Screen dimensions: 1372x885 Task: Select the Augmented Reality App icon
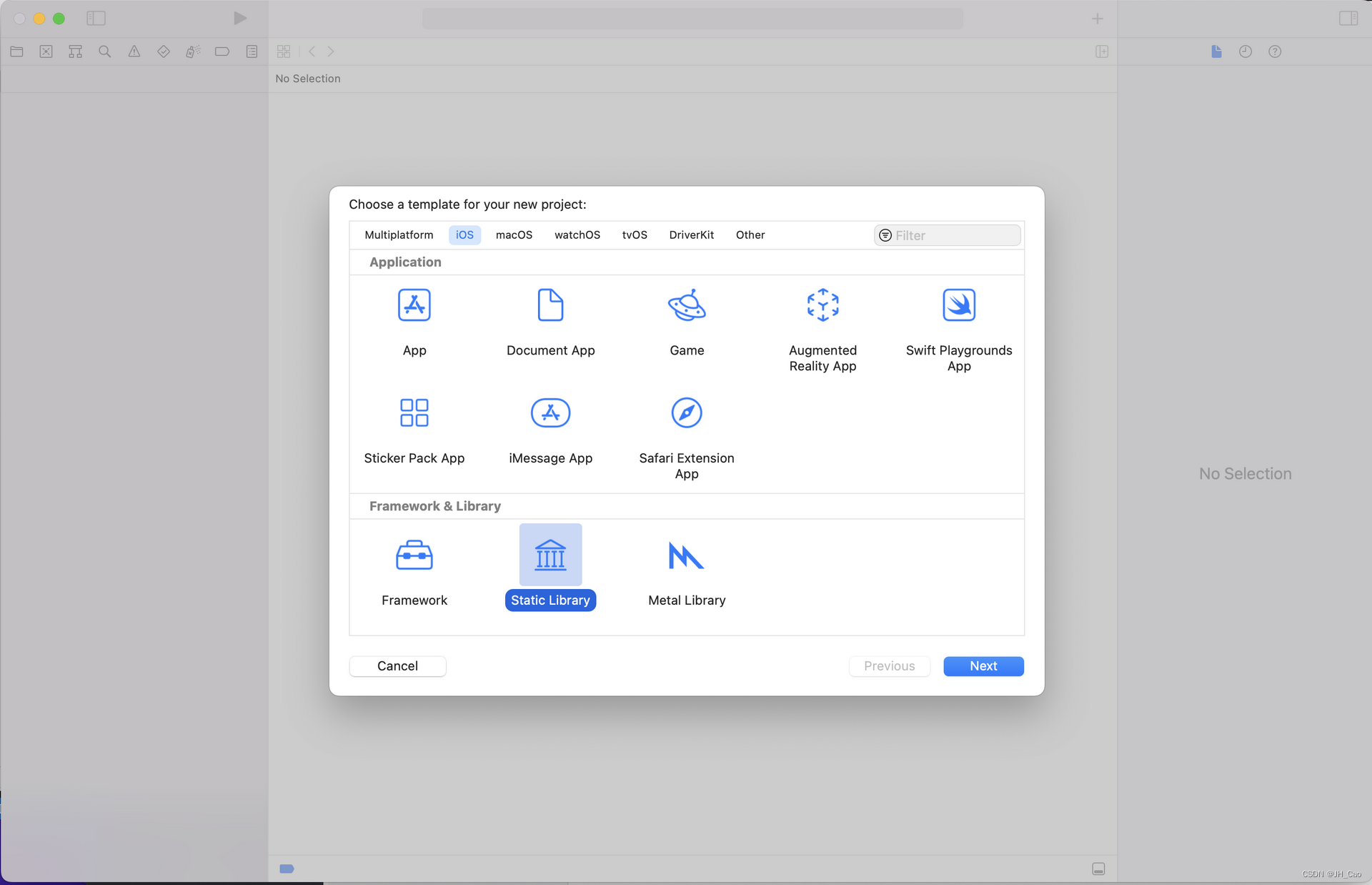click(x=823, y=305)
